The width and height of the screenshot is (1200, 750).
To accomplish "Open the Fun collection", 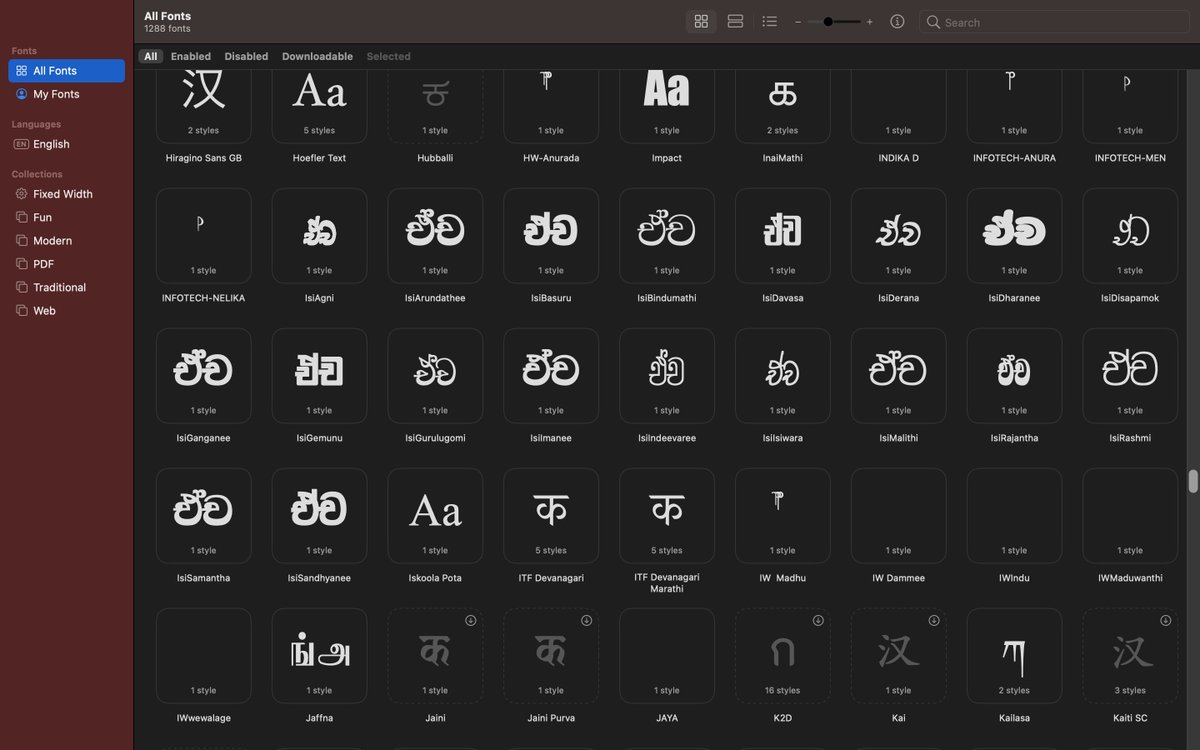I will (66, 217).
